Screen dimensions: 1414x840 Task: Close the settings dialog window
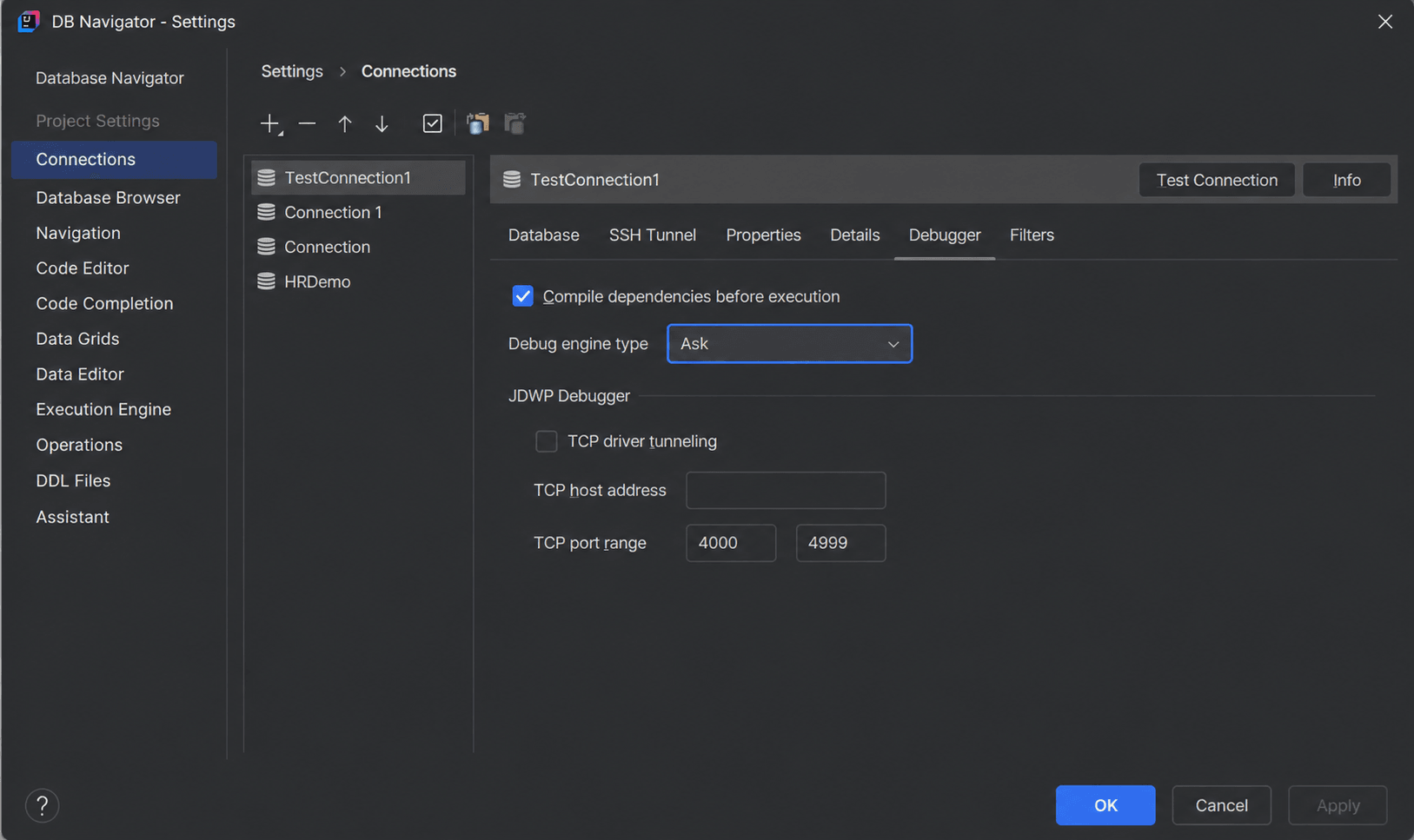click(x=1384, y=21)
